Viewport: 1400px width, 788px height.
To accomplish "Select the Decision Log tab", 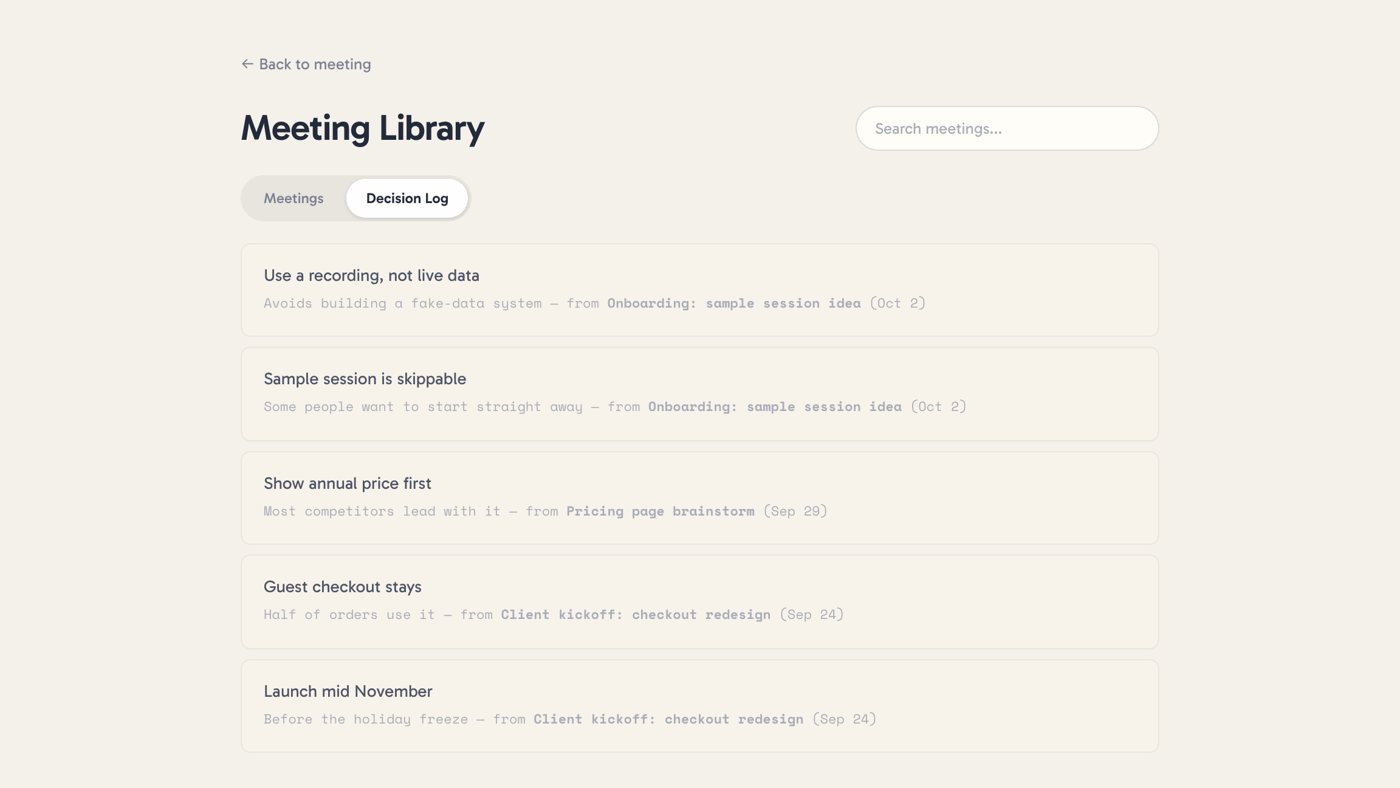I will (407, 198).
